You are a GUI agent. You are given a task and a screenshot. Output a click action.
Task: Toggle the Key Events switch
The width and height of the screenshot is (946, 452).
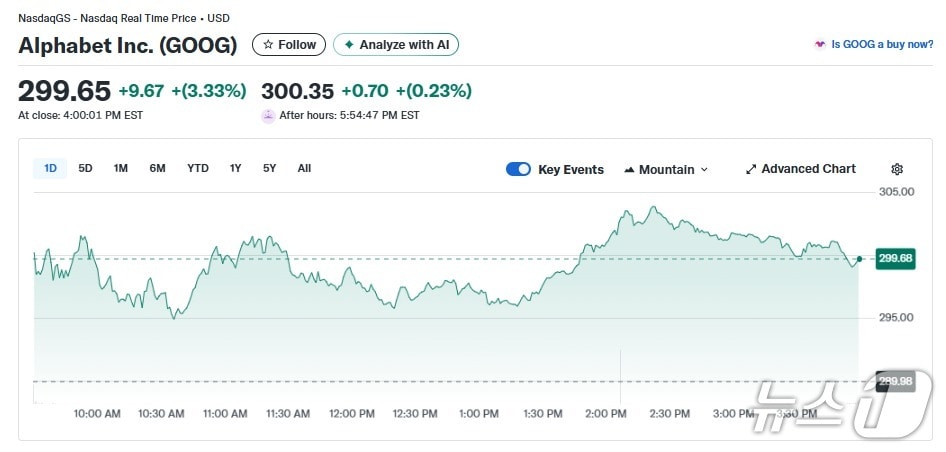pos(518,169)
